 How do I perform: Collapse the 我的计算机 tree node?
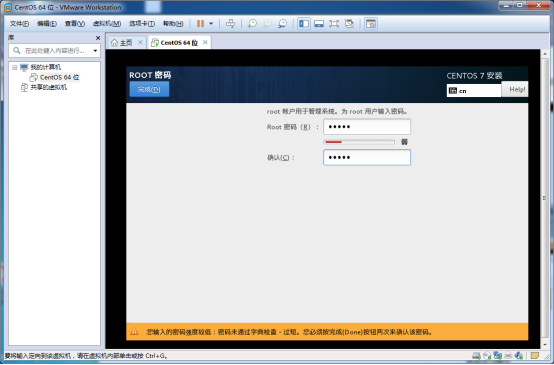click(x=14, y=67)
